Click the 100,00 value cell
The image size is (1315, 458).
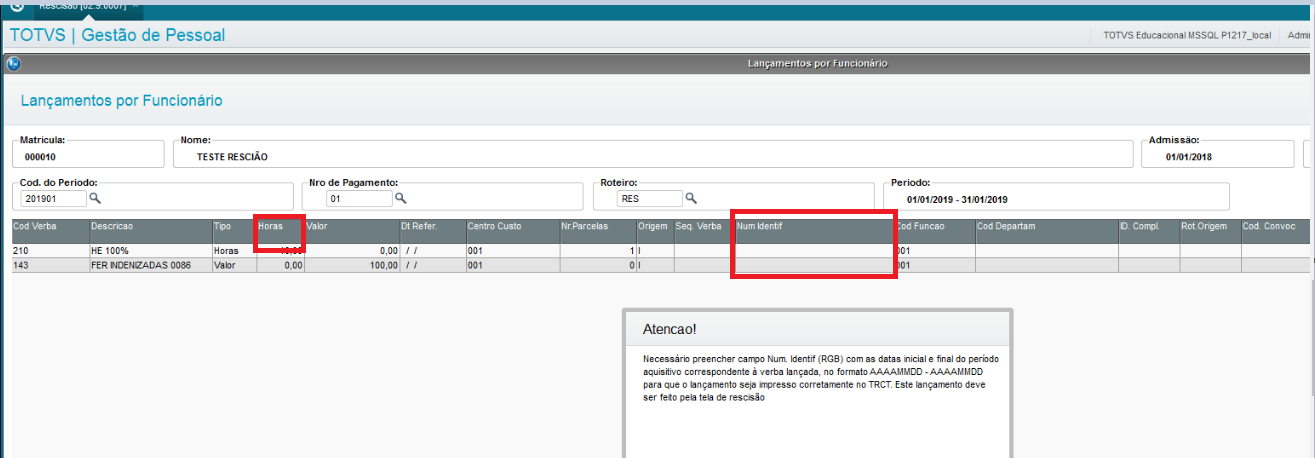click(x=351, y=265)
